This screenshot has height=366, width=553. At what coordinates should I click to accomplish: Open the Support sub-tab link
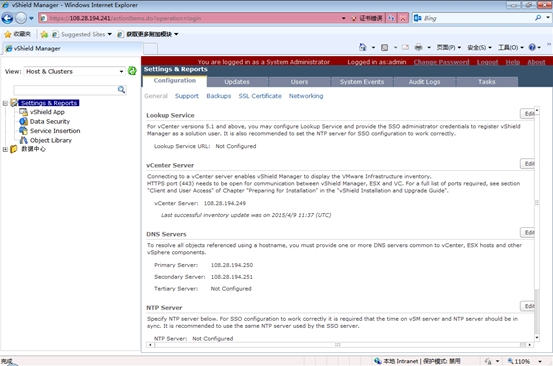[187, 96]
